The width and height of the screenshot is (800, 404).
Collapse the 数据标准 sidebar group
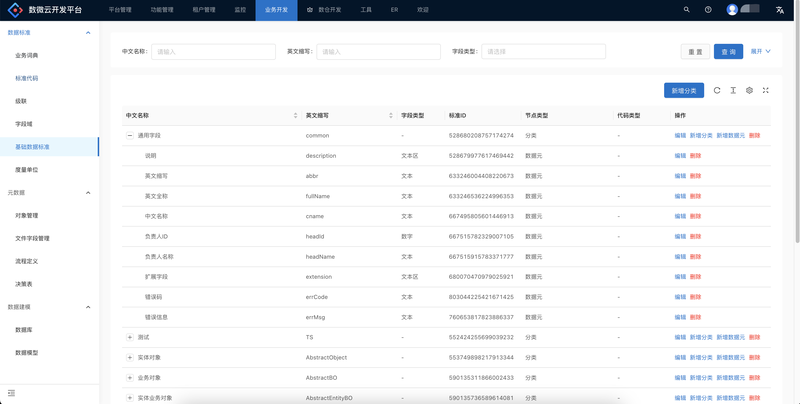click(x=88, y=33)
